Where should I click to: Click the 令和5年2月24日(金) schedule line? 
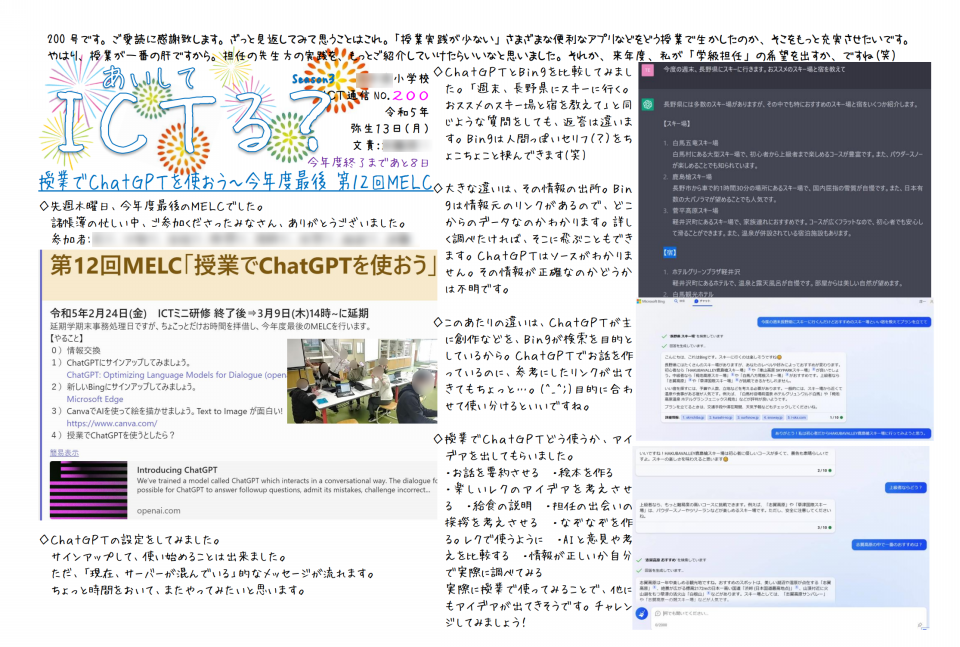click(209, 313)
